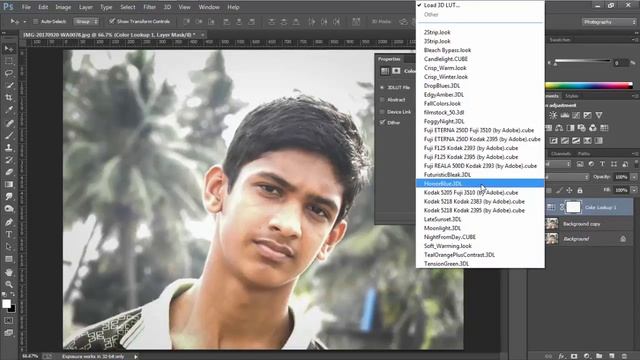Select the Gradient tool
The width and height of the screenshot is (640, 360).
[x=9, y=184]
